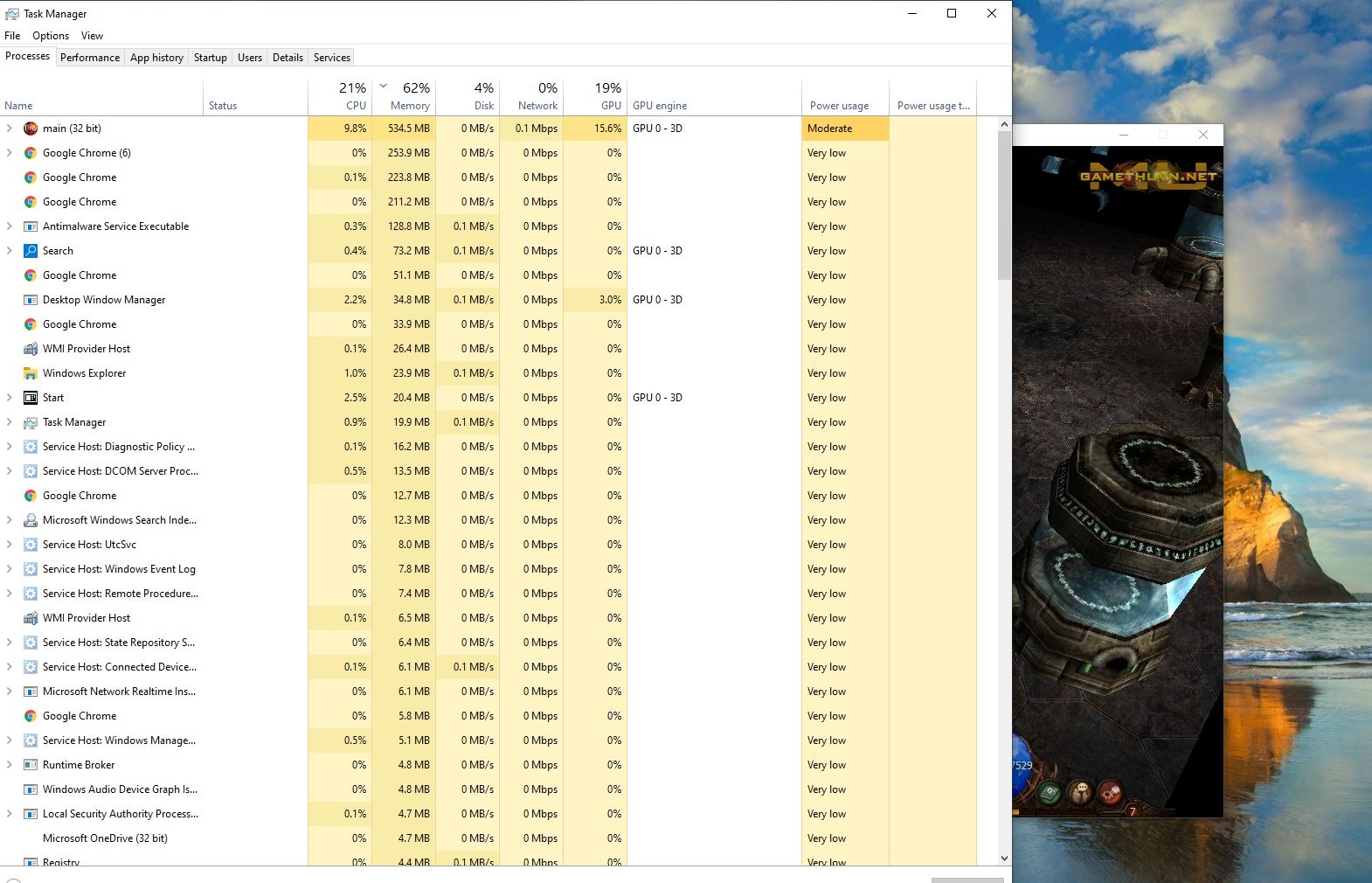Sort by the Power usage column
Viewport: 1372px width, 883px height.
point(839,105)
